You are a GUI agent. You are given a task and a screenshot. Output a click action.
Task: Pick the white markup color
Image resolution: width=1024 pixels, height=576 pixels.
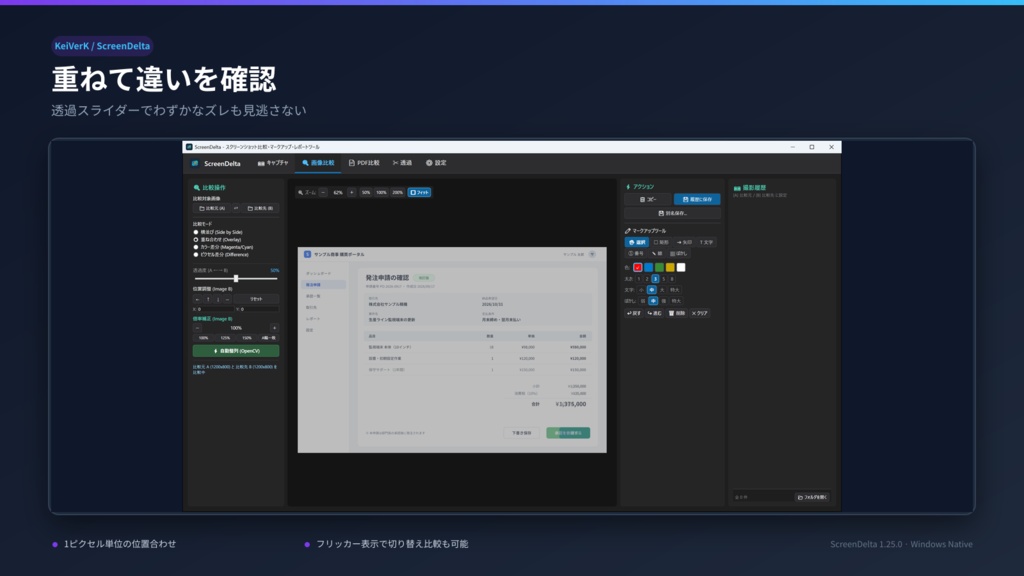pos(681,267)
